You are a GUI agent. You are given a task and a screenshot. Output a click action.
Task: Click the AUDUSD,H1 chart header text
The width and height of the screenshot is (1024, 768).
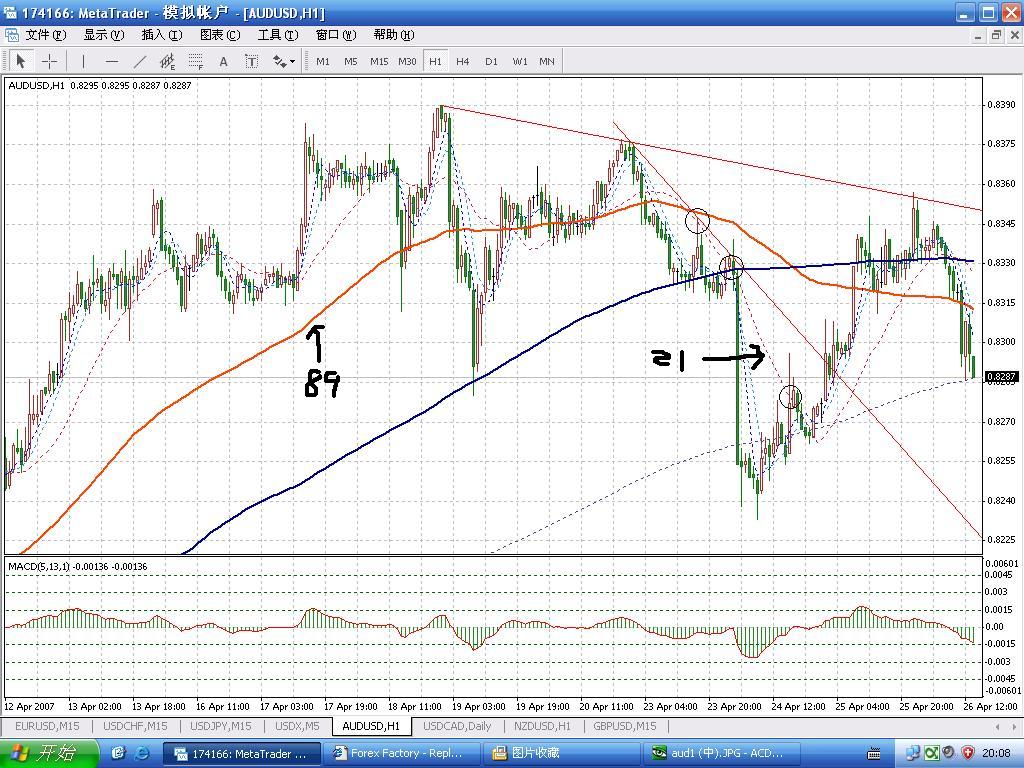coord(100,85)
